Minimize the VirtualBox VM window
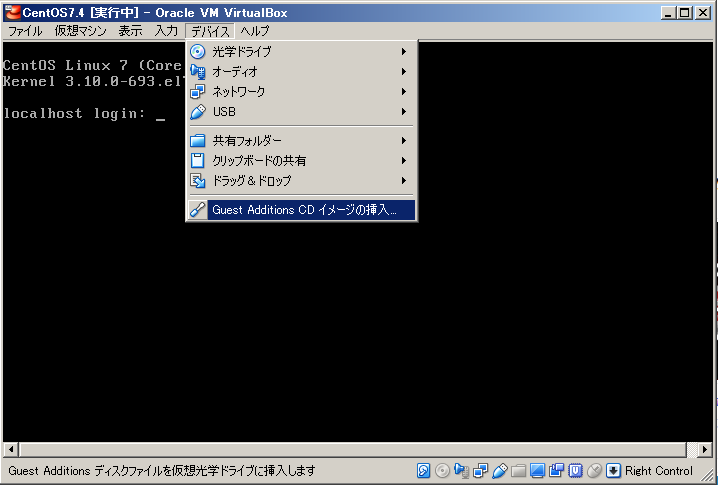Screen dimensions: 718x485 point(668,13)
